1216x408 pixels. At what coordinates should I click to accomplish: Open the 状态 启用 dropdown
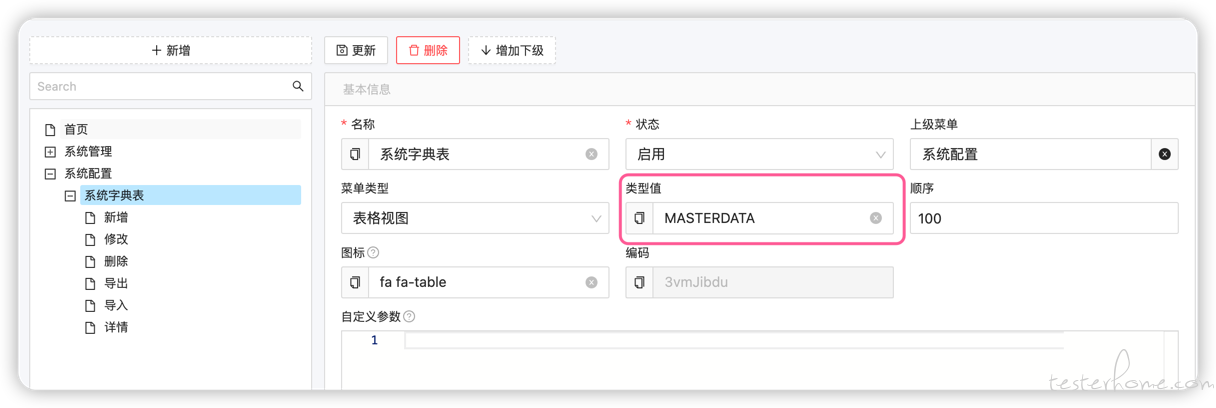point(760,154)
